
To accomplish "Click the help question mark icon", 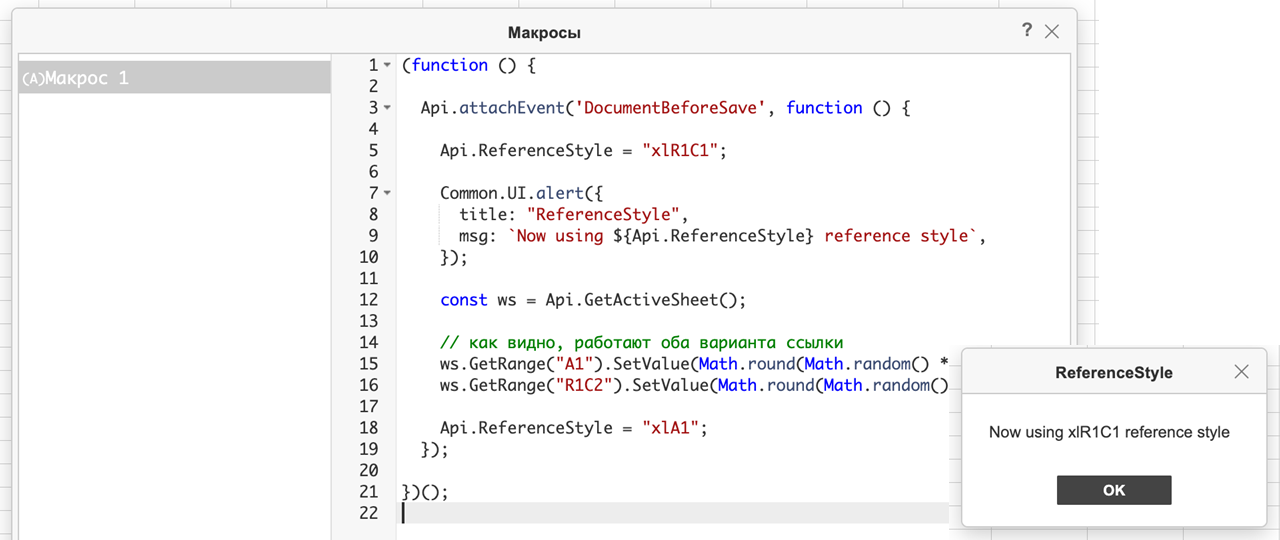I will tap(1027, 31).
